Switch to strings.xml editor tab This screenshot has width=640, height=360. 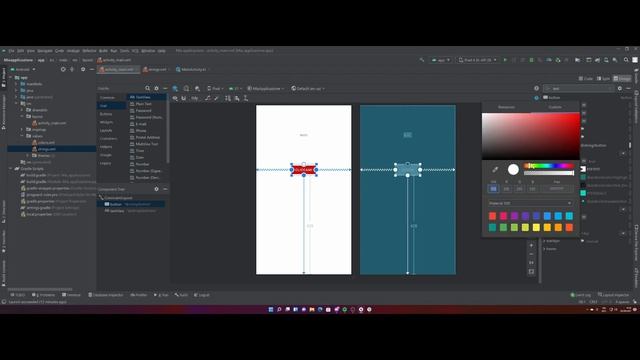click(x=155, y=69)
